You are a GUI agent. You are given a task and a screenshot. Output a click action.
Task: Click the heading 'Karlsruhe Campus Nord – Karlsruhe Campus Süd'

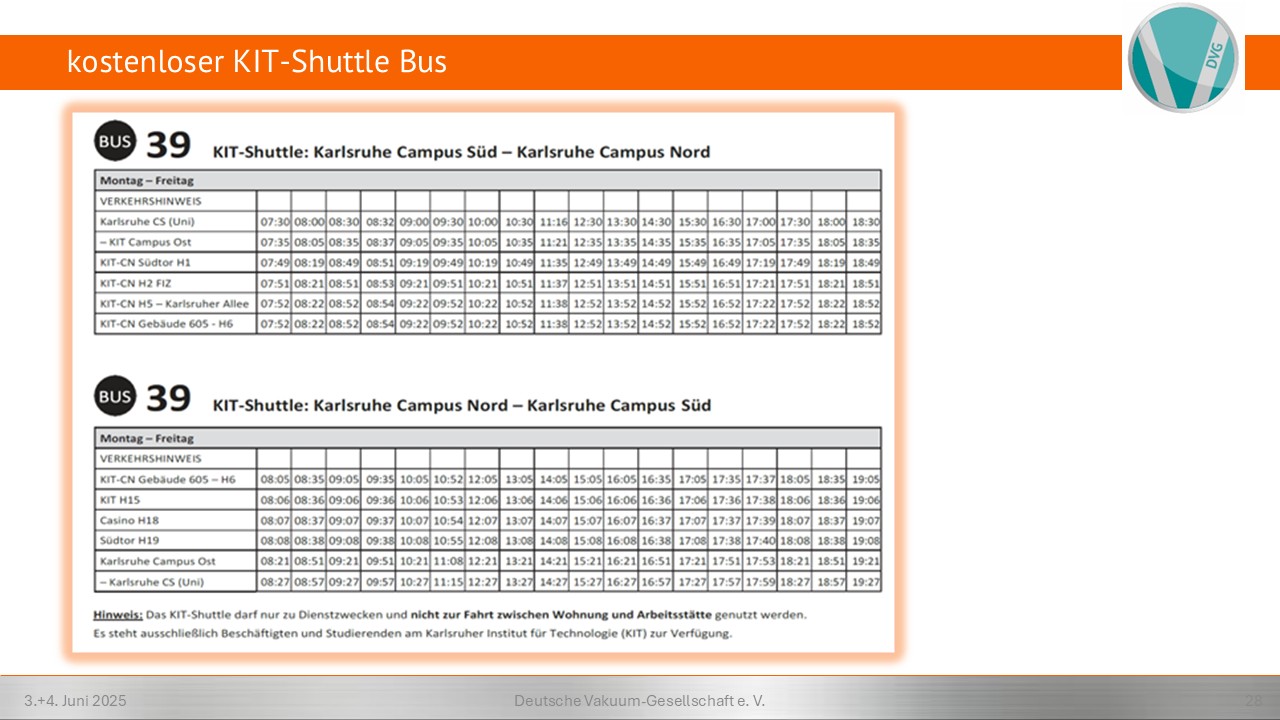[461, 405]
